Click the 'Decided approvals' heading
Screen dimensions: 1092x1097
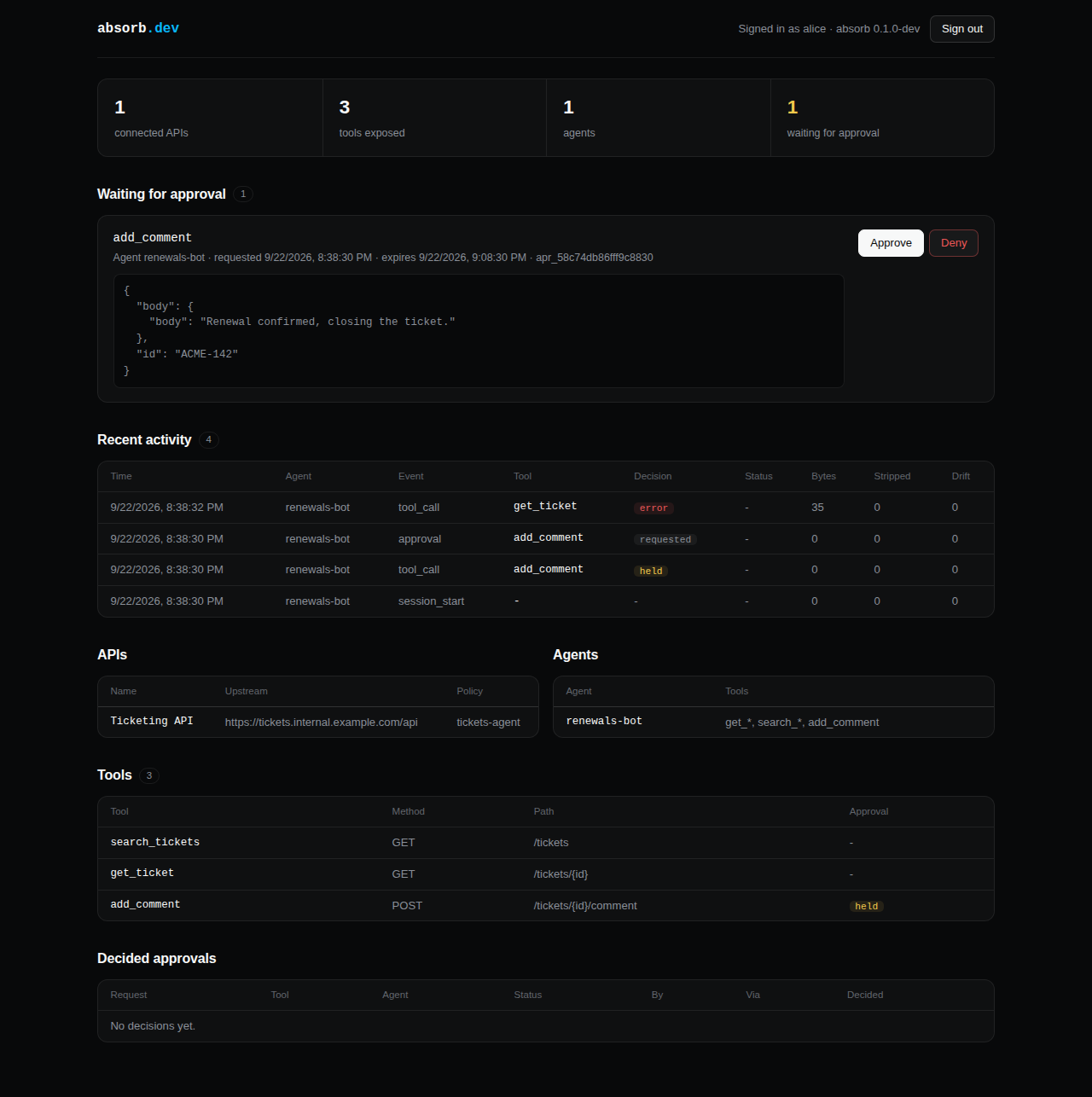point(157,959)
